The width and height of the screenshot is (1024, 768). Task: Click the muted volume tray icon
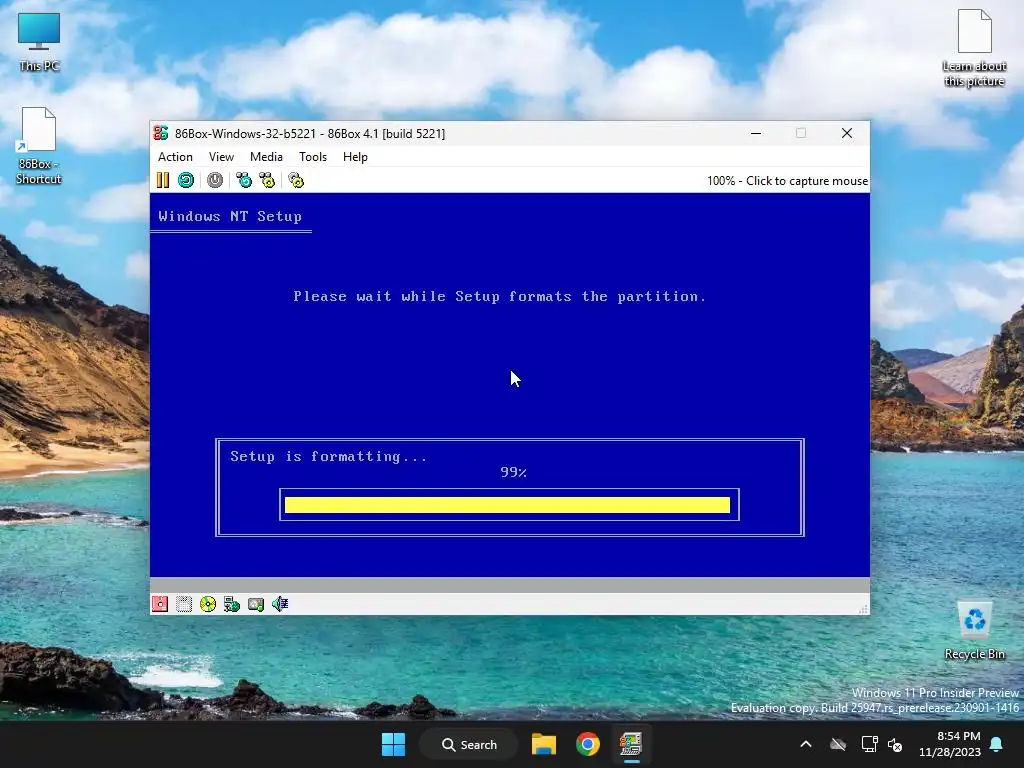pos(895,744)
